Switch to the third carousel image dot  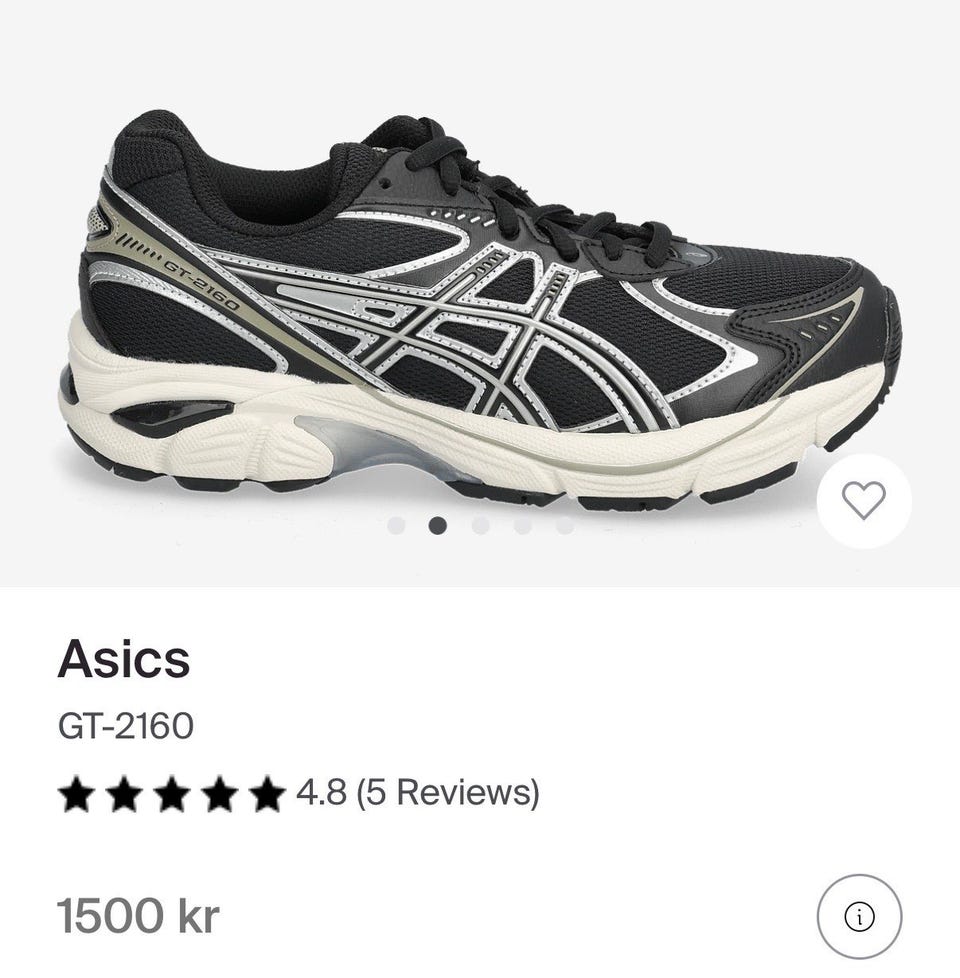(480, 526)
